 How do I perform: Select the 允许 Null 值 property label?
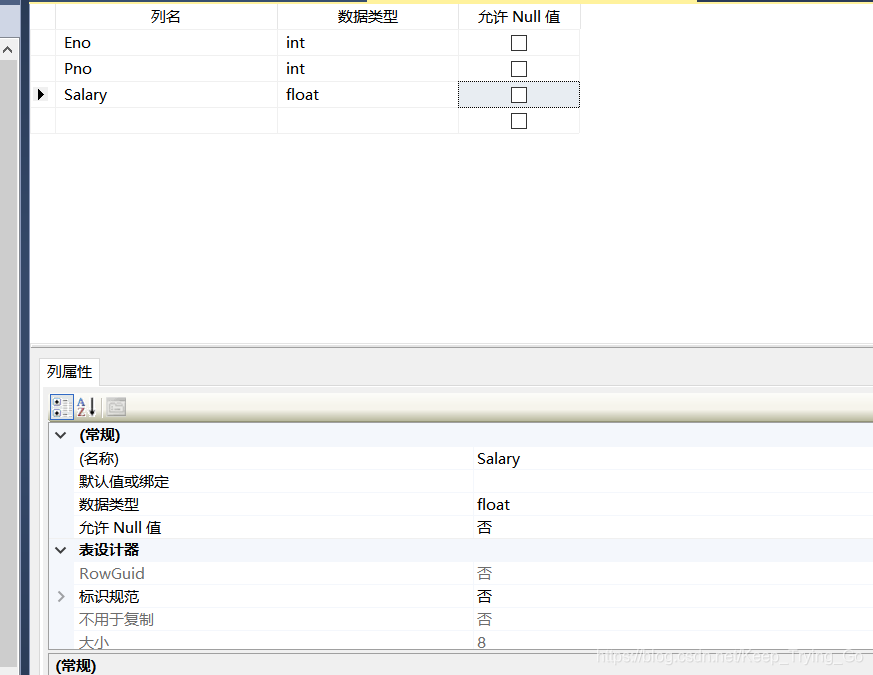[x=120, y=527]
